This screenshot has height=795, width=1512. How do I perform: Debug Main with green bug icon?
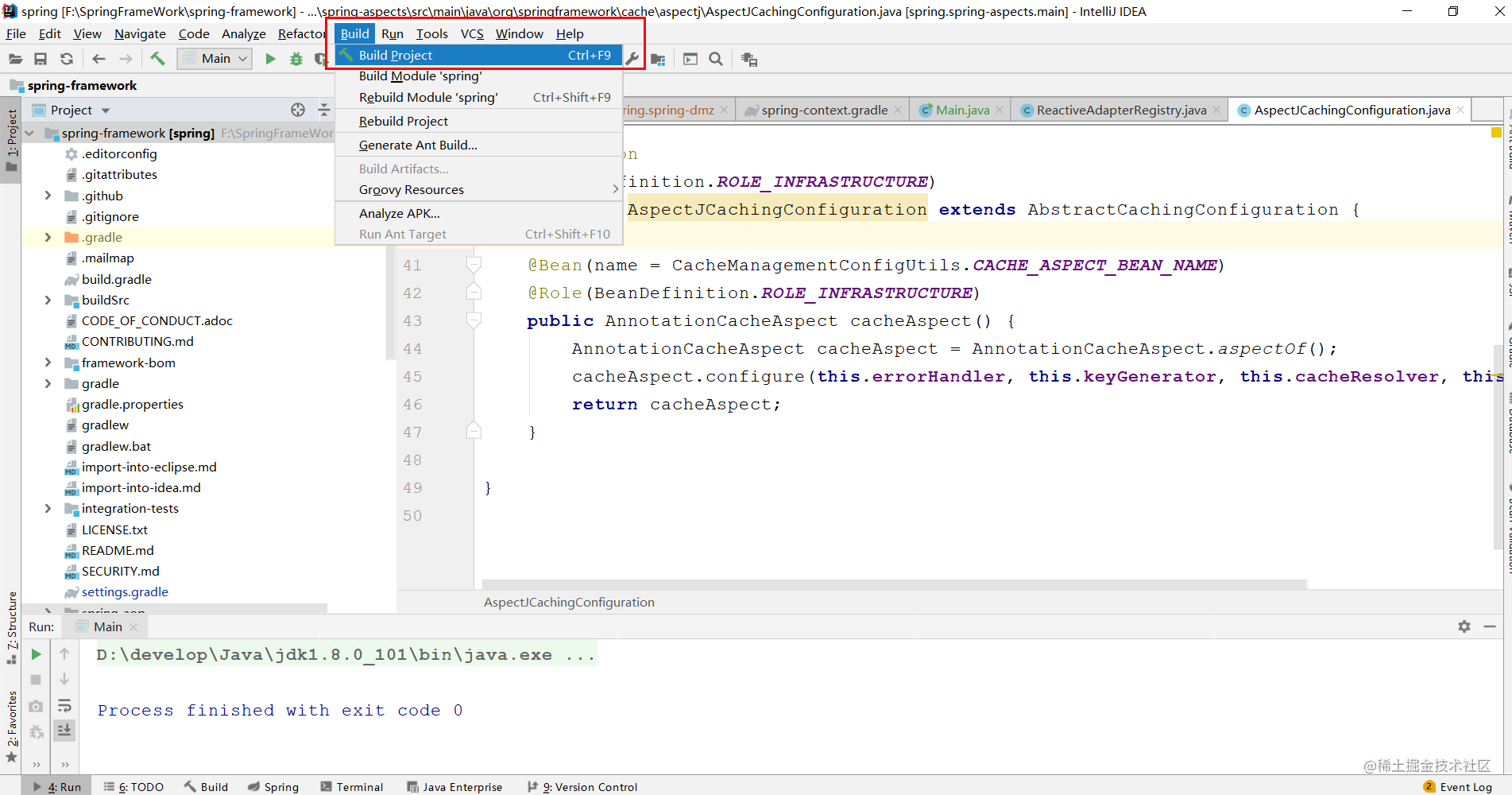(x=296, y=59)
